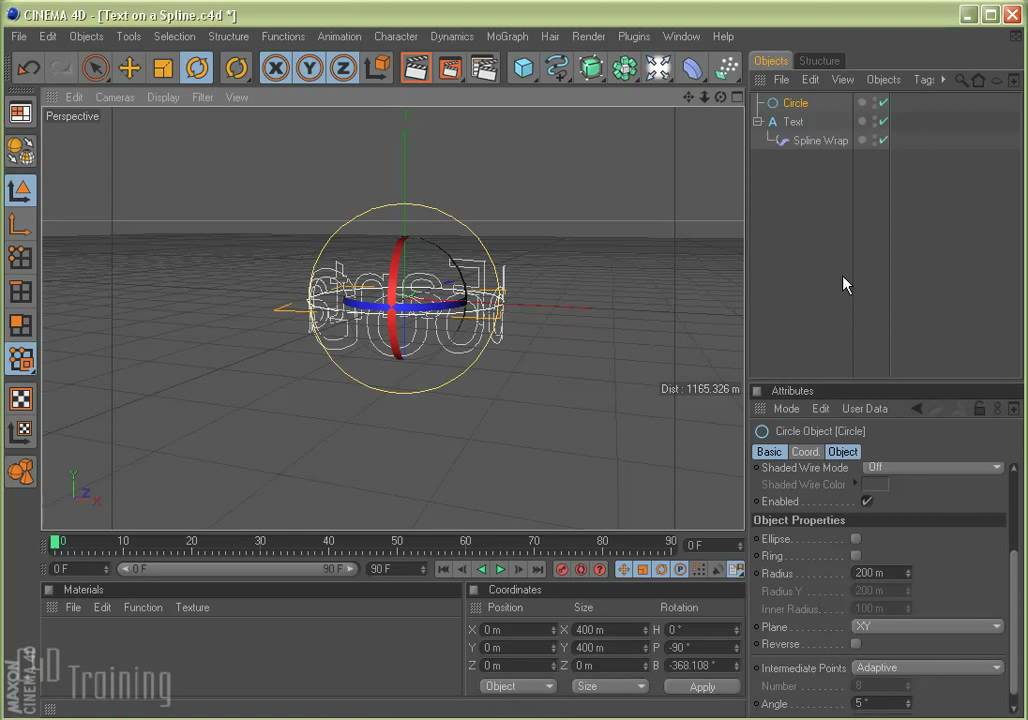1028x720 pixels.
Task: Click the record keyframe button
Action: [x=562, y=569]
